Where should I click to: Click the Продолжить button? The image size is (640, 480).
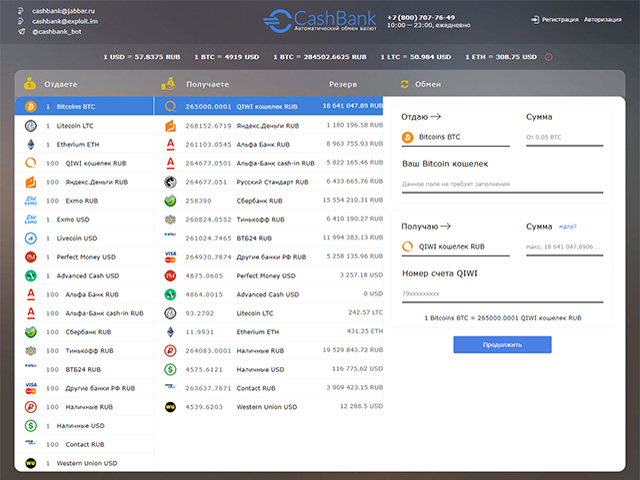(x=502, y=344)
